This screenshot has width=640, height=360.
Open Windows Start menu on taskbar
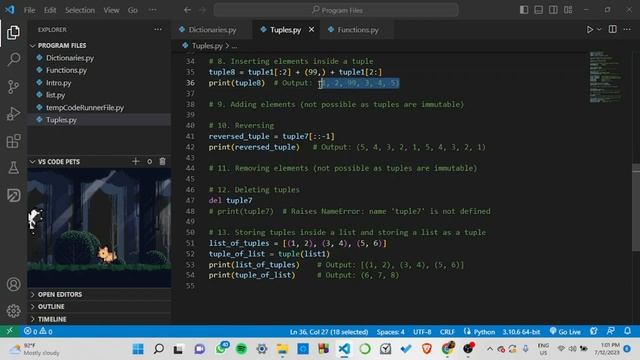click(x=138, y=349)
